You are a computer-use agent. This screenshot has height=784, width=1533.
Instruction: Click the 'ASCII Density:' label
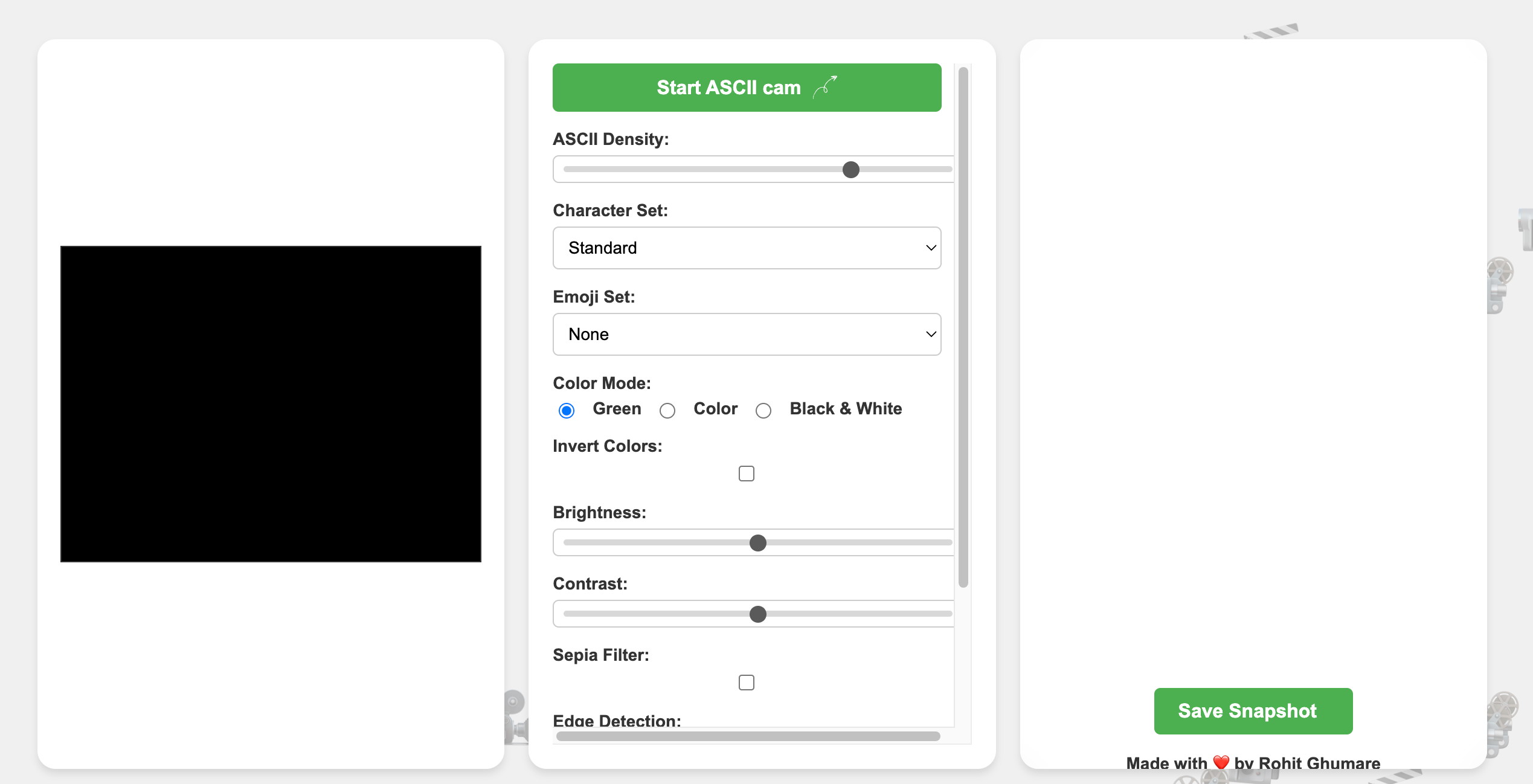coord(611,139)
